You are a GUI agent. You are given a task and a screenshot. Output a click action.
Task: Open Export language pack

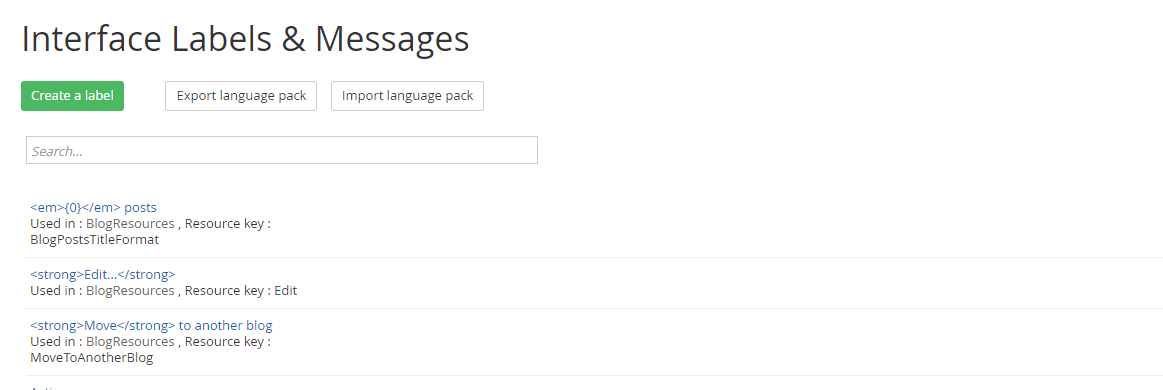click(x=241, y=96)
